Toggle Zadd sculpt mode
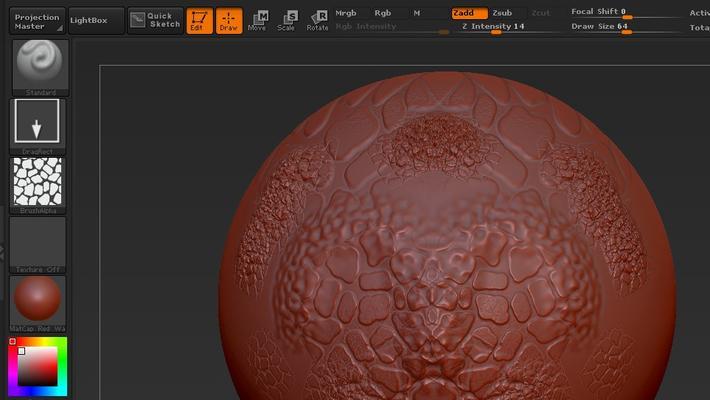710x400 pixels. click(x=470, y=13)
